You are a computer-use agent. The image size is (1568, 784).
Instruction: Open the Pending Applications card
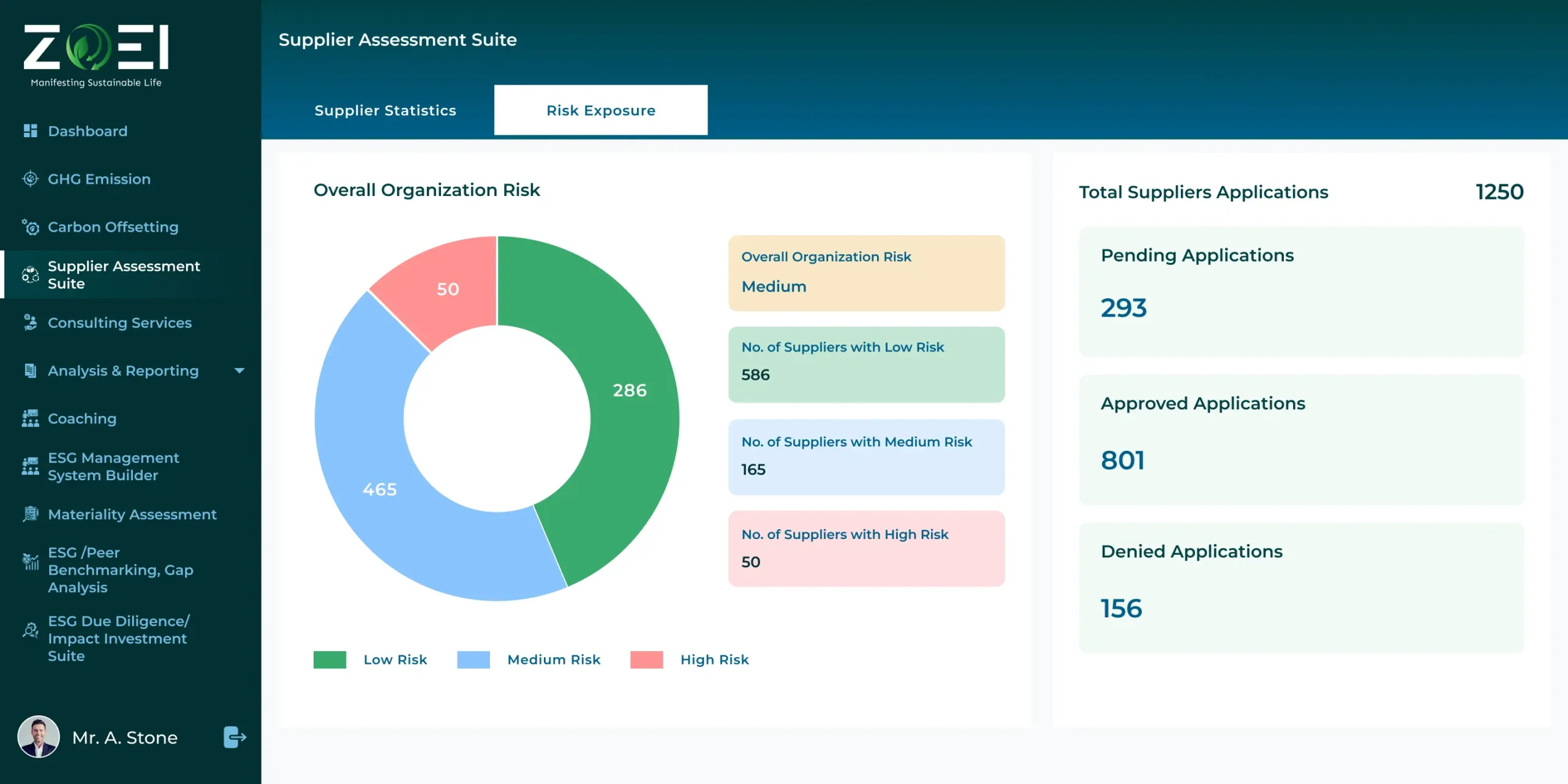point(1301,292)
